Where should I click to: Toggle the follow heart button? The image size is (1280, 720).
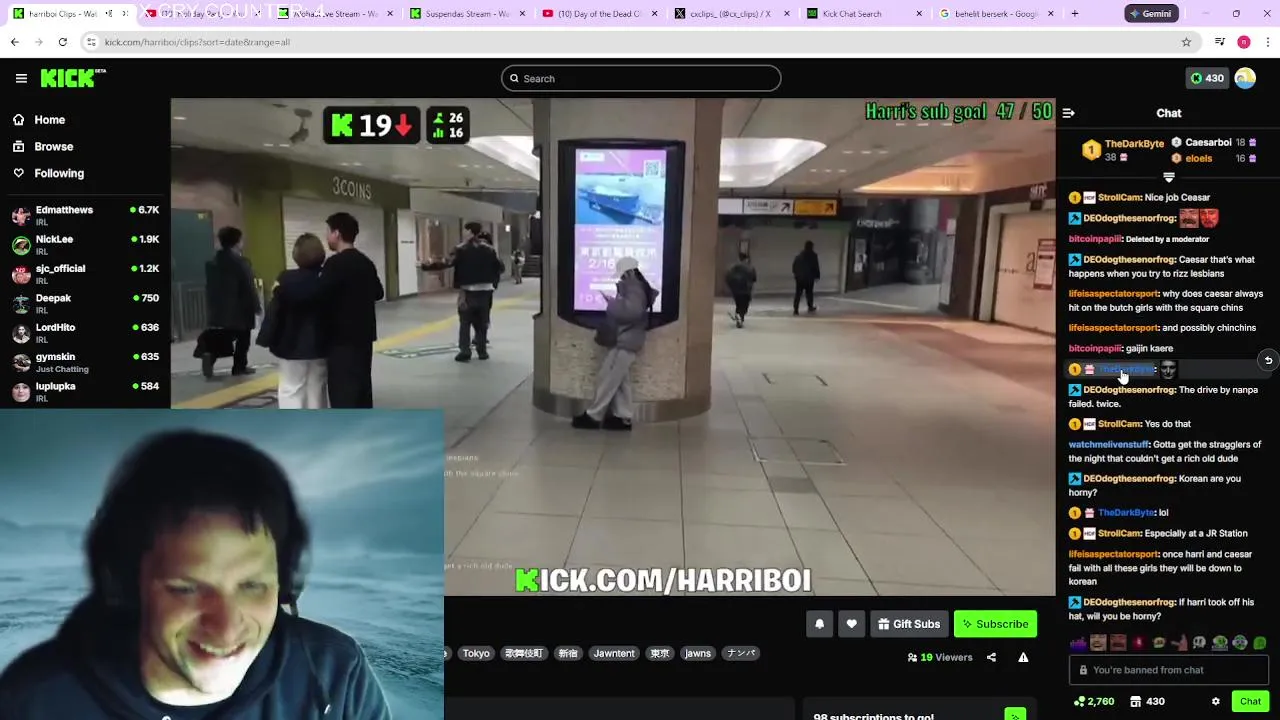coord(851,624)
